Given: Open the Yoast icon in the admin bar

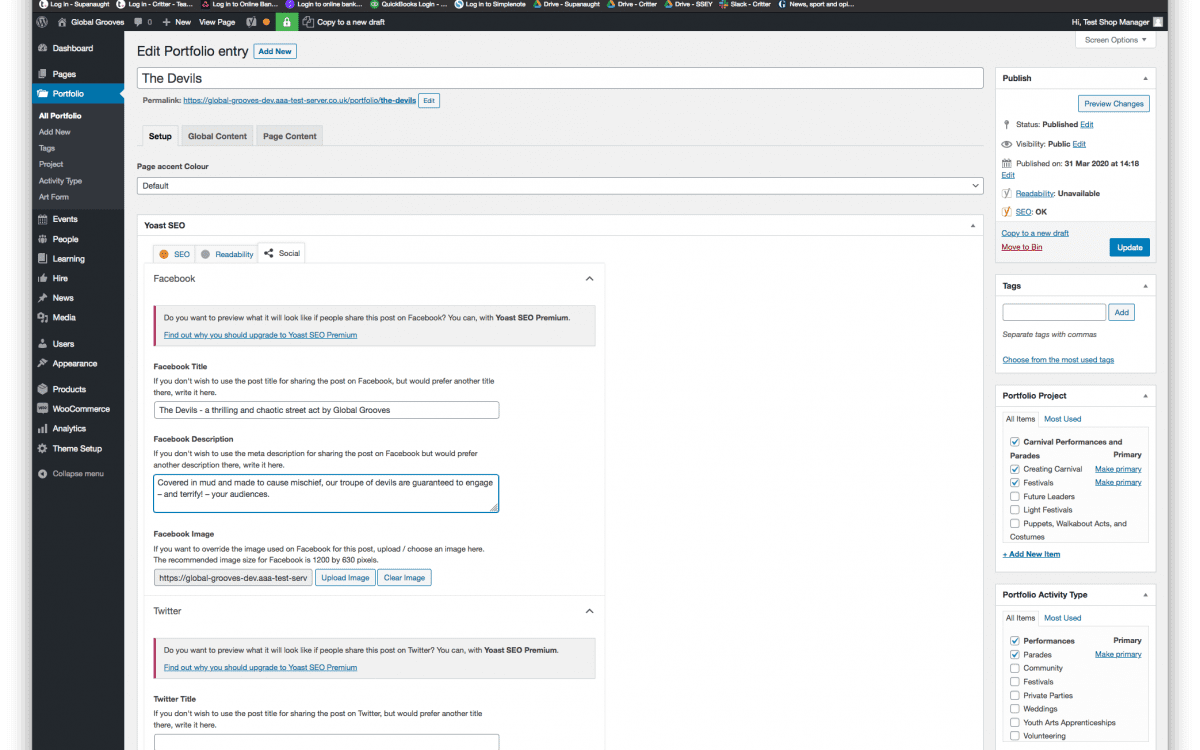Looking at the screenshot, I should 252,21.
